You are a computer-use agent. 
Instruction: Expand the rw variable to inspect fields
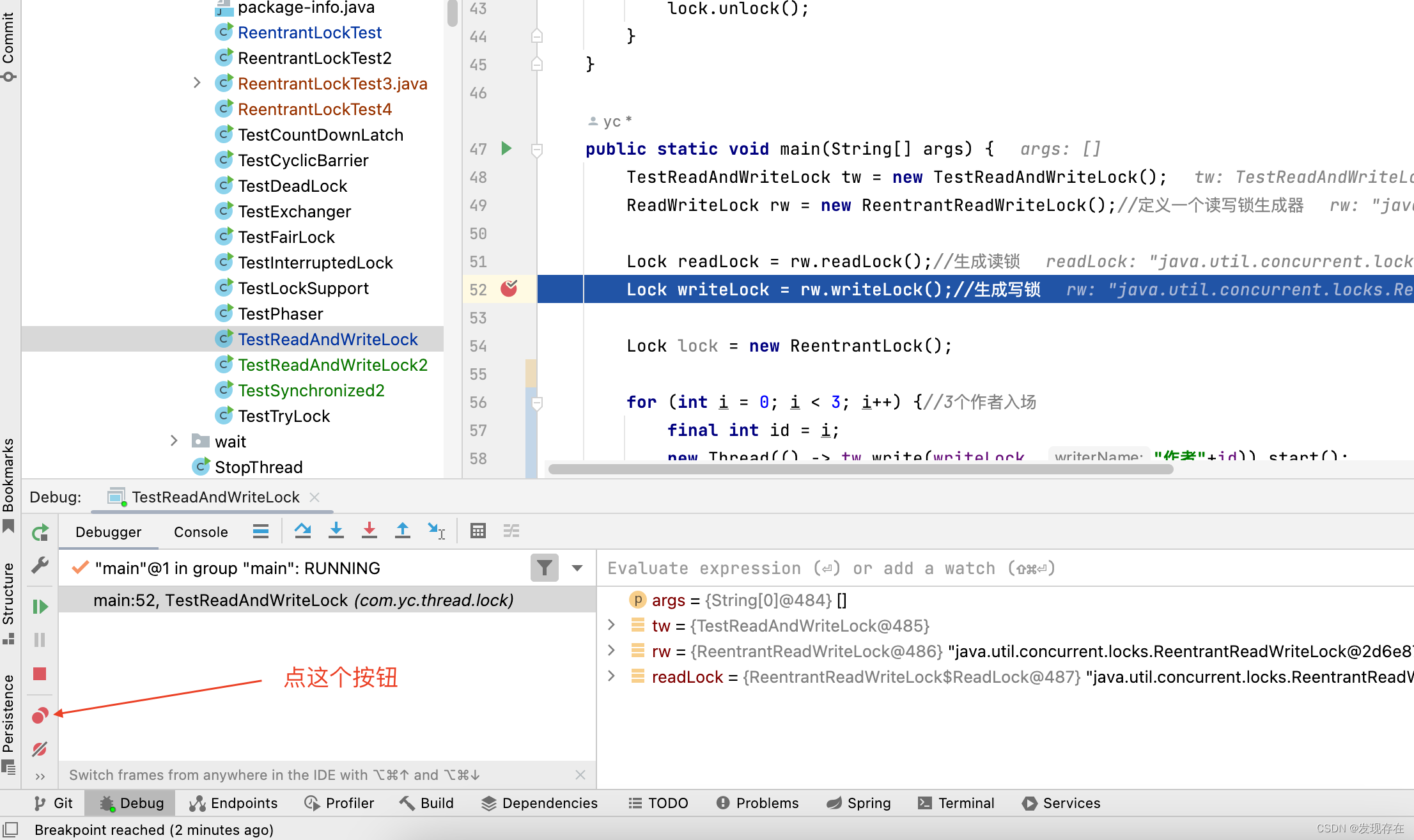(x=610, y=651)
